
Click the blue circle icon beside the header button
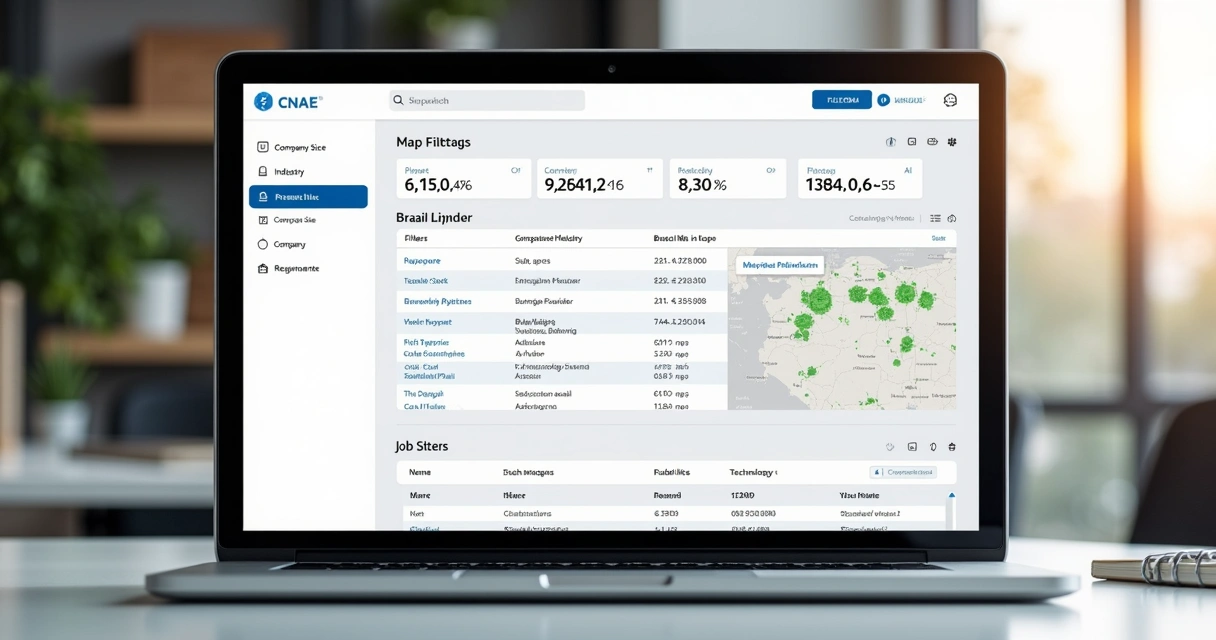(x=883, y=100)
